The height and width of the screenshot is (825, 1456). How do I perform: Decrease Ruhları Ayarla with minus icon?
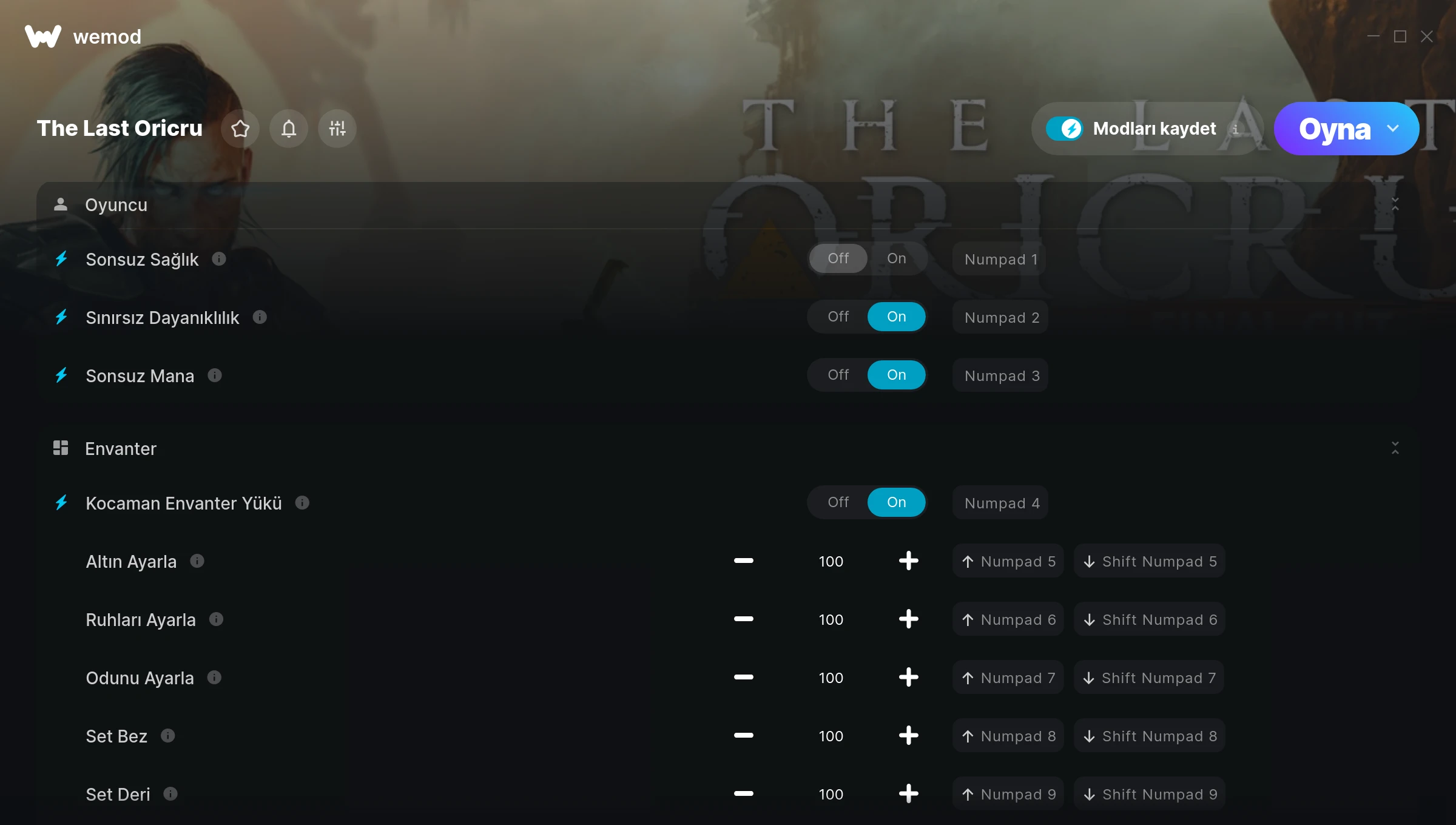click(743, 619)
